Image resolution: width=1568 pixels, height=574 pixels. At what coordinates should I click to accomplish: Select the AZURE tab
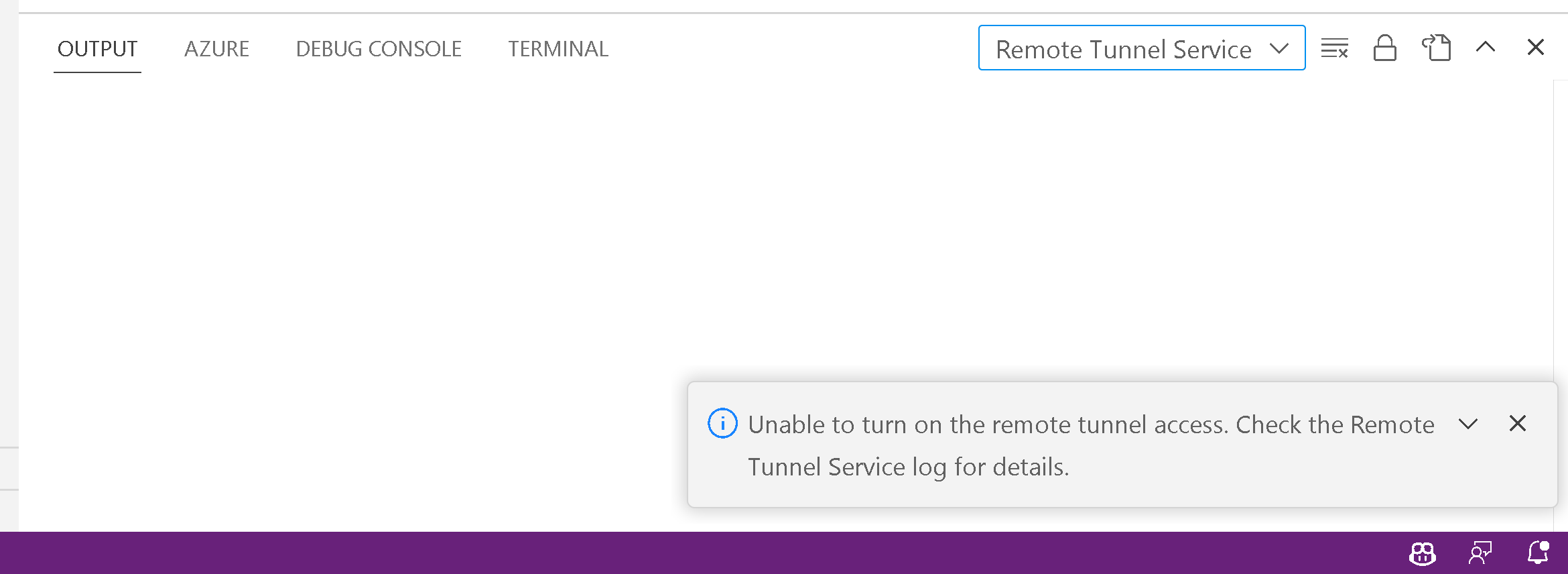click(x=217, y=48)
